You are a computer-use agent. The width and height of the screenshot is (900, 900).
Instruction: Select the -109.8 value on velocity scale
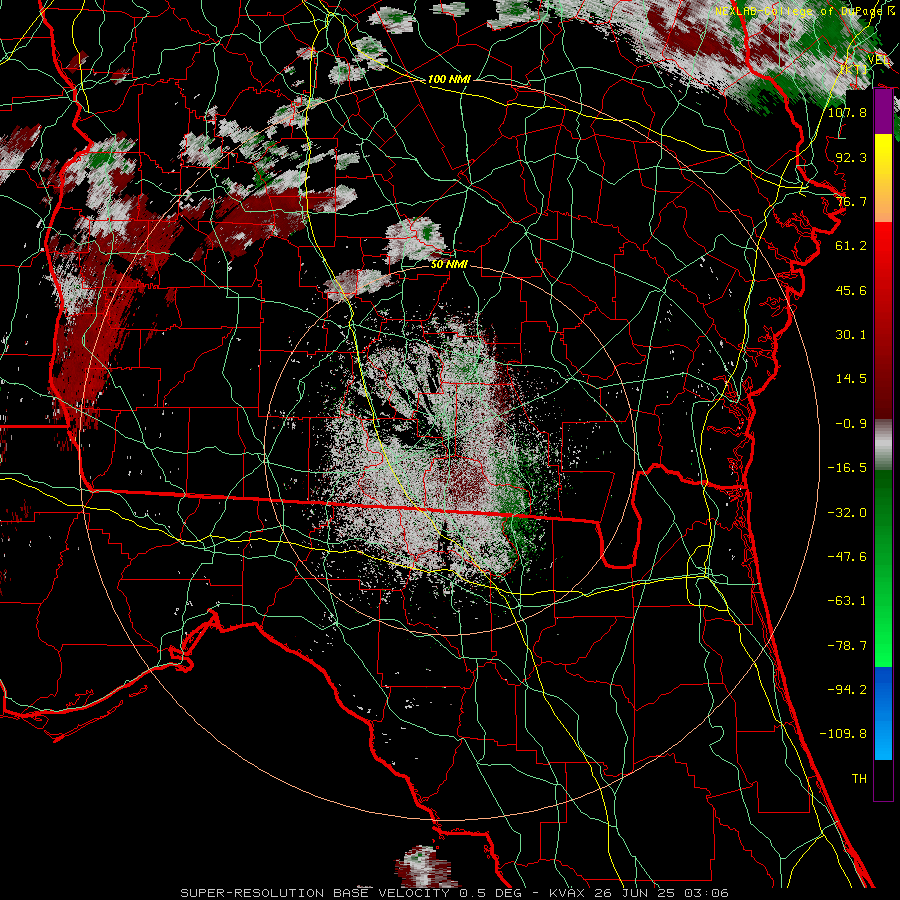(843, 734)
